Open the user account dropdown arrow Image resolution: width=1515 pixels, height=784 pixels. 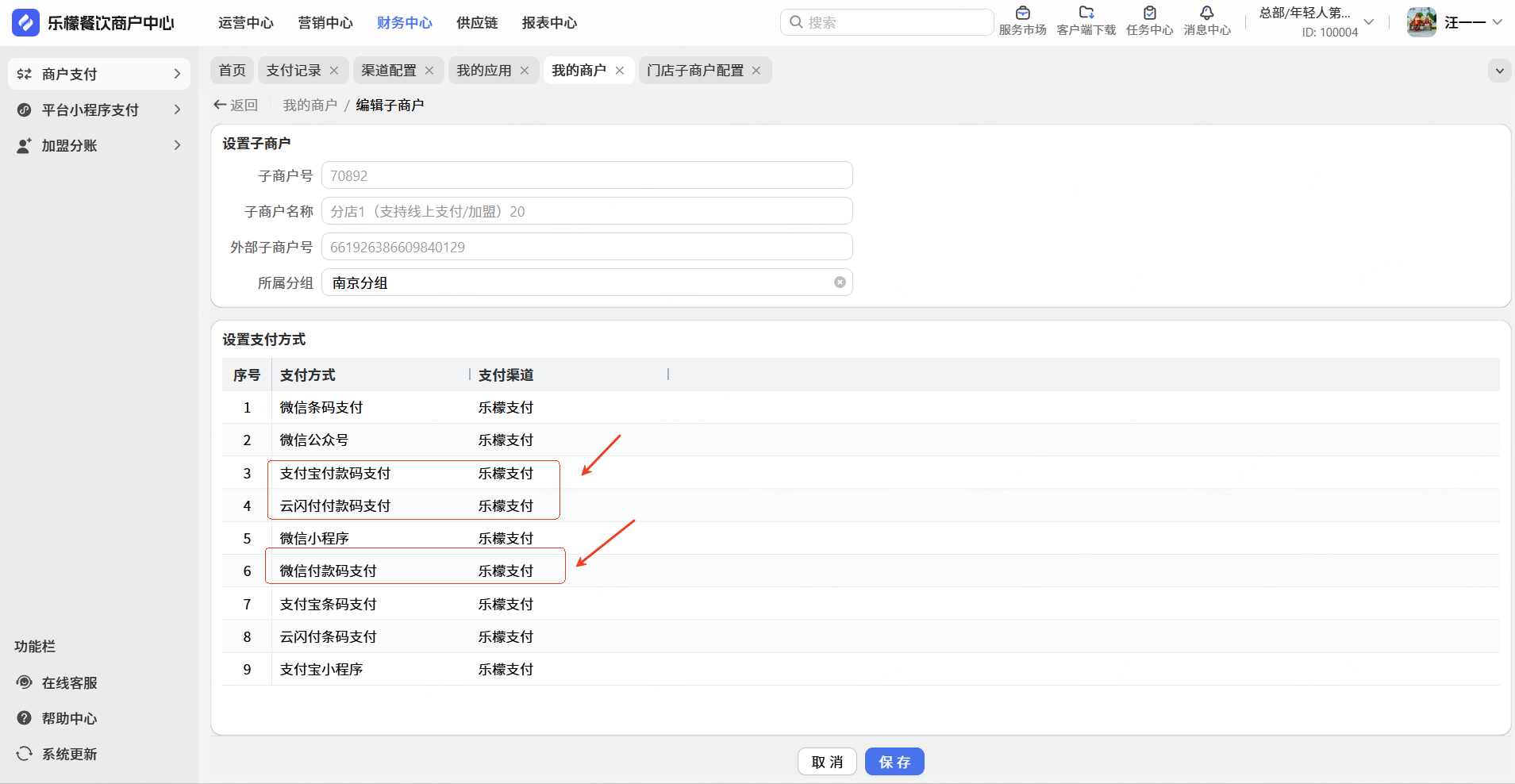[x=1497, y=22]
